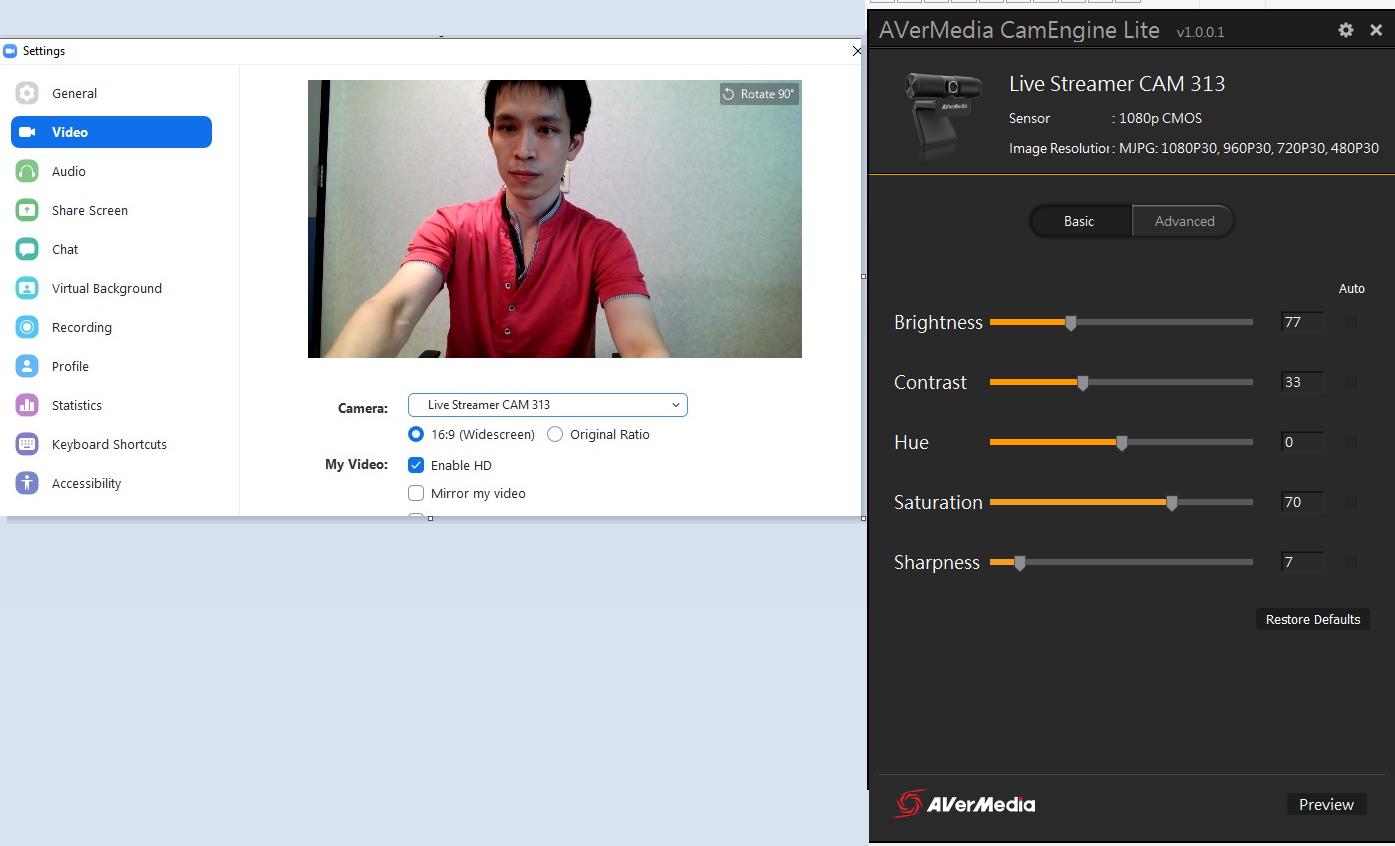This screenshot has height=846, width=1395.
Task: Click the Zoom logo in Settings title bar
Action: 11,51
